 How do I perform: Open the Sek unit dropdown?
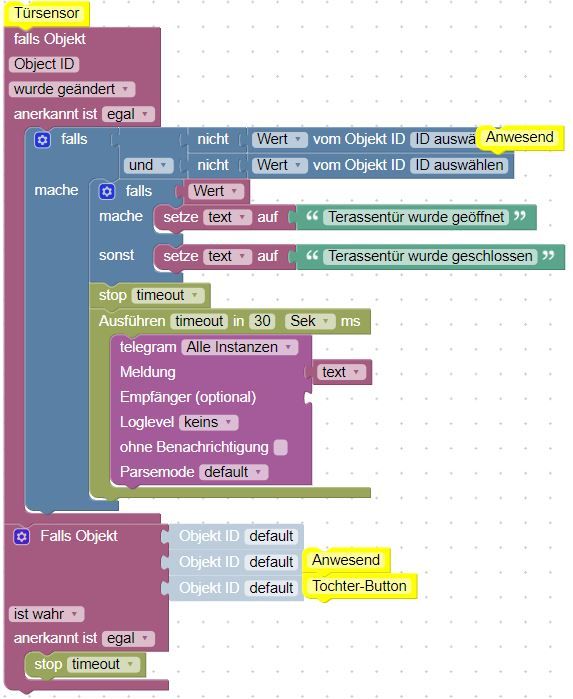point(310,321)
